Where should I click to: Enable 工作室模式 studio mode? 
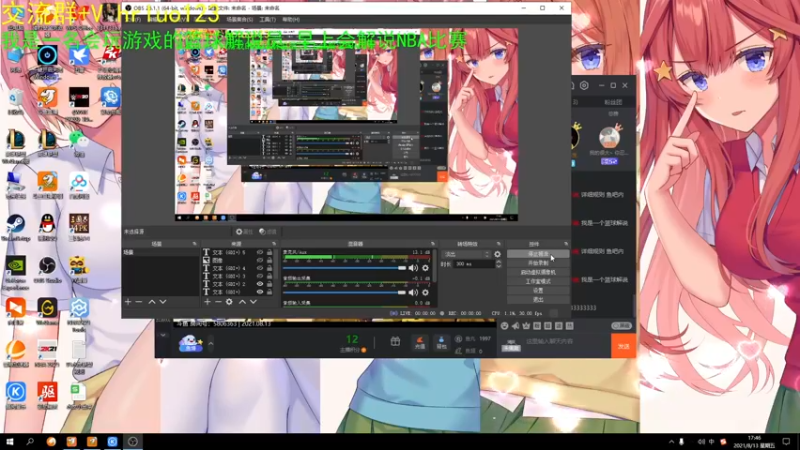(x=538, y=282)
